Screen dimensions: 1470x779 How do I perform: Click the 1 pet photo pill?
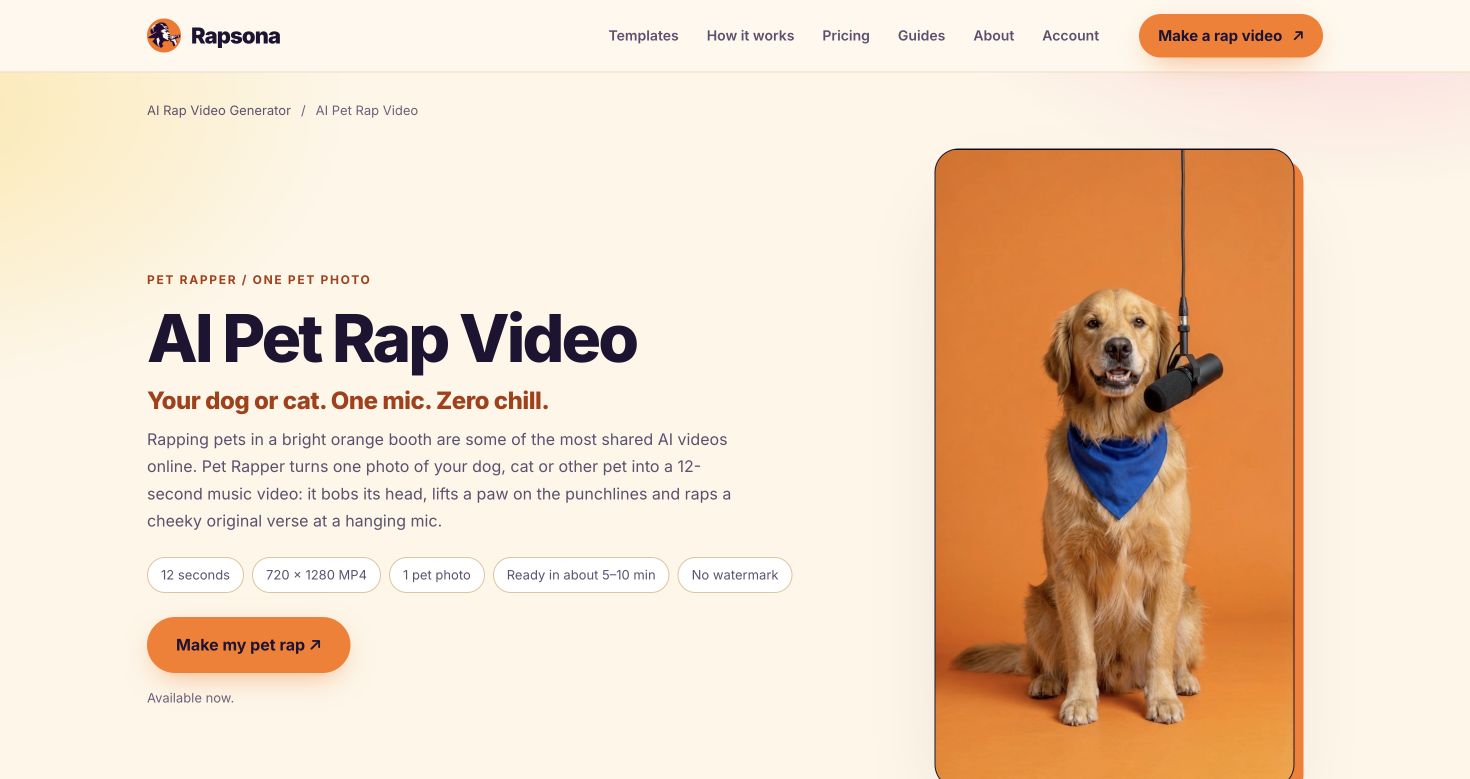(x=437, y=575)
